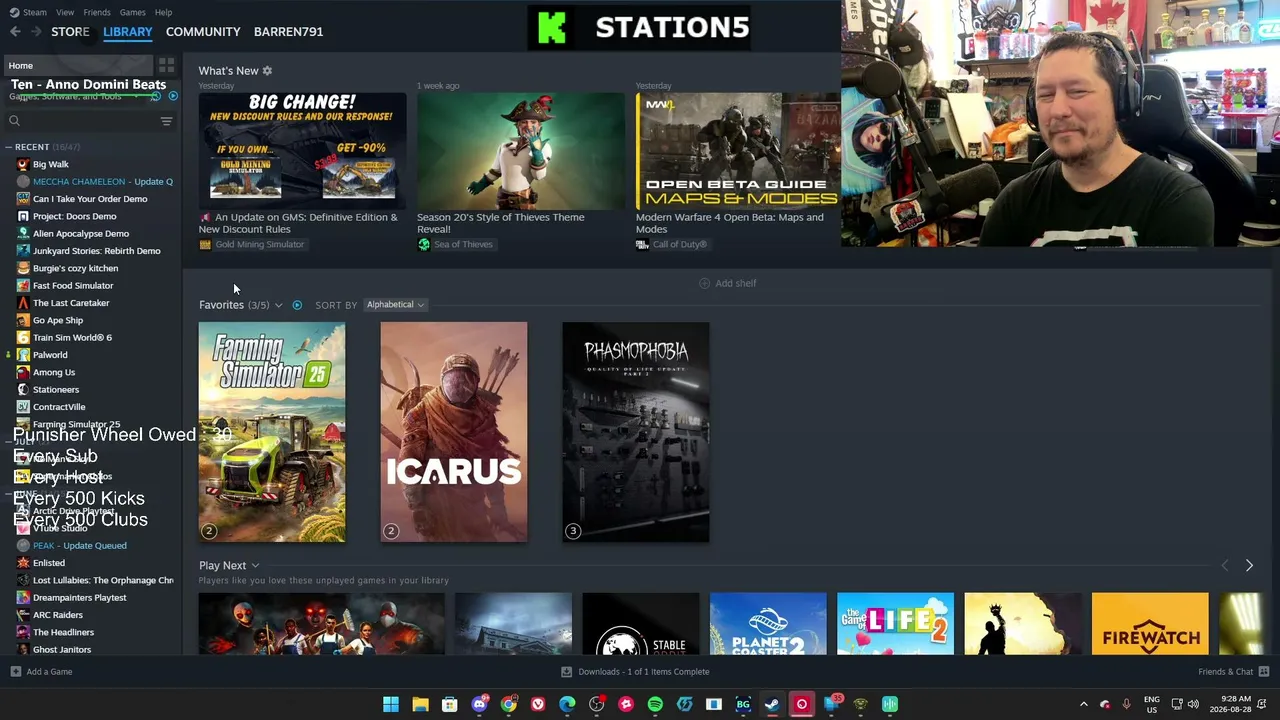Click the Add shelf button
The height and width of the screenshot is (720, 1280).
click(727, 283)
